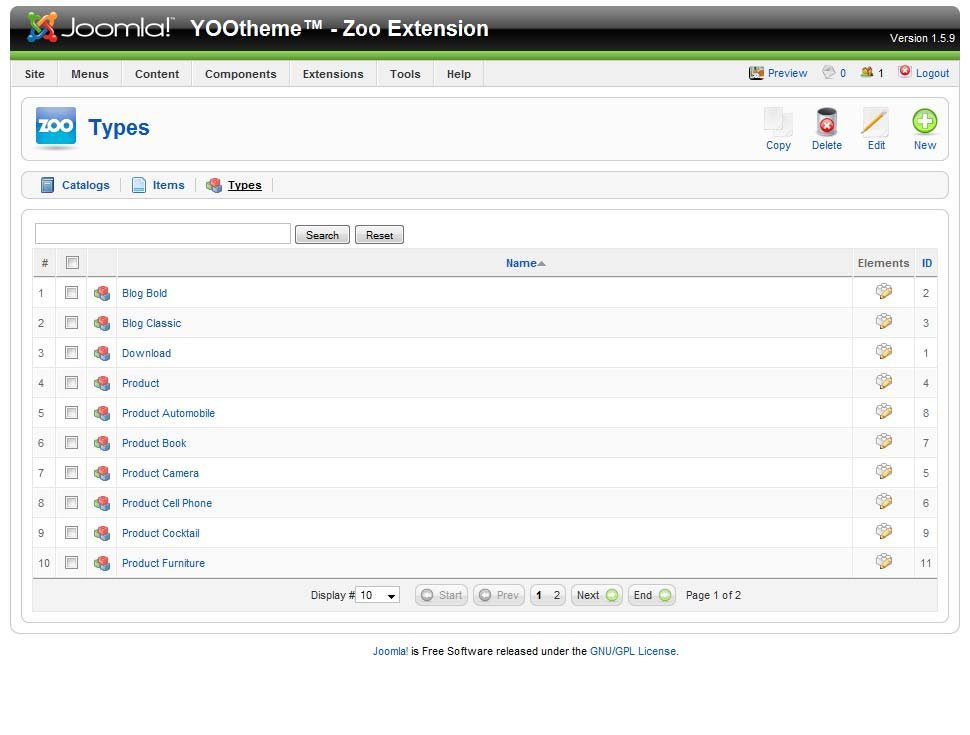Check the Download row checkbox
Image resolution: width=970 pixels, height=735 pixels.
[72, 353]
